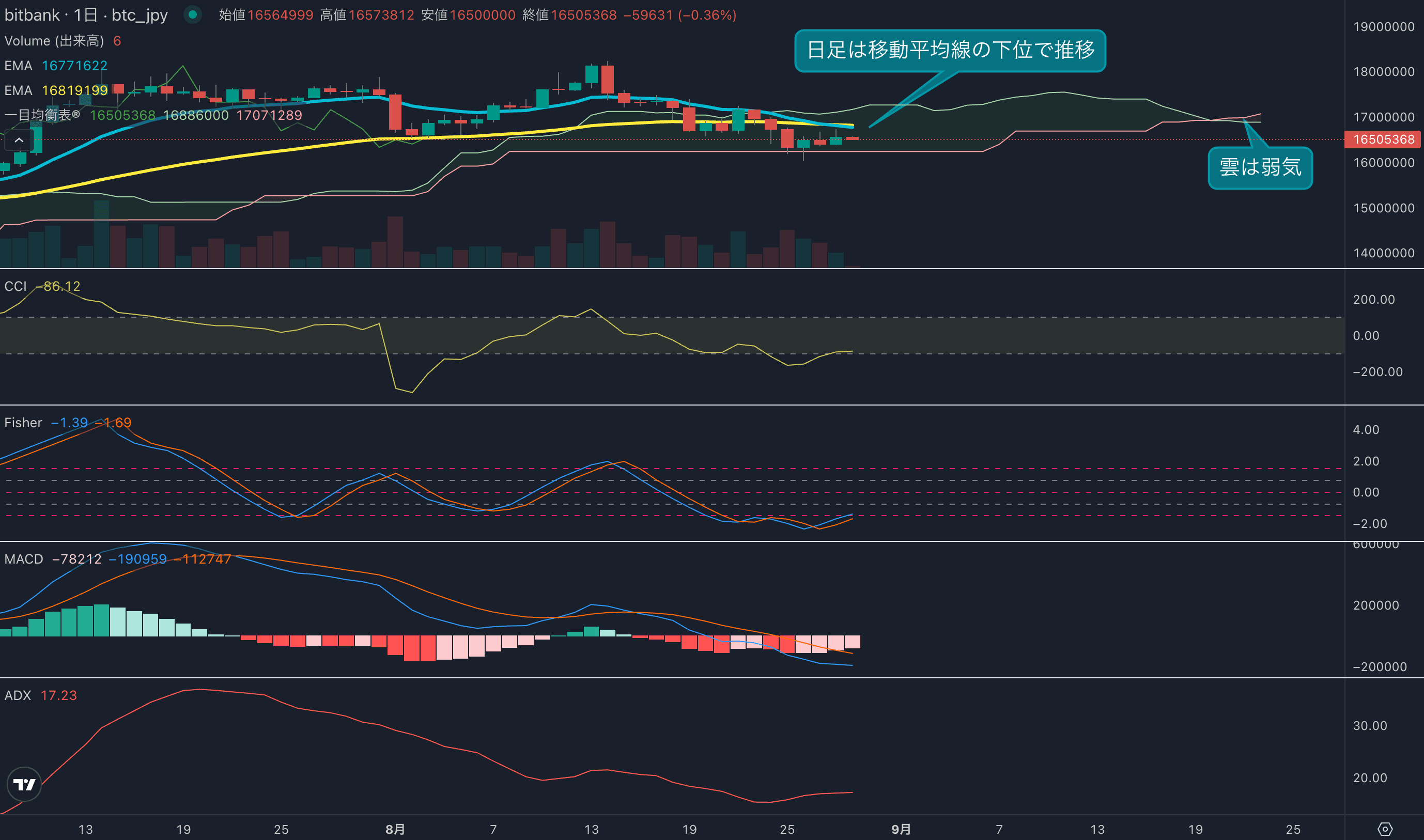Click the red 16505368 price label
Image resolution: width=1424 pixels, height=840 pixels.
tap(1383, 139)
